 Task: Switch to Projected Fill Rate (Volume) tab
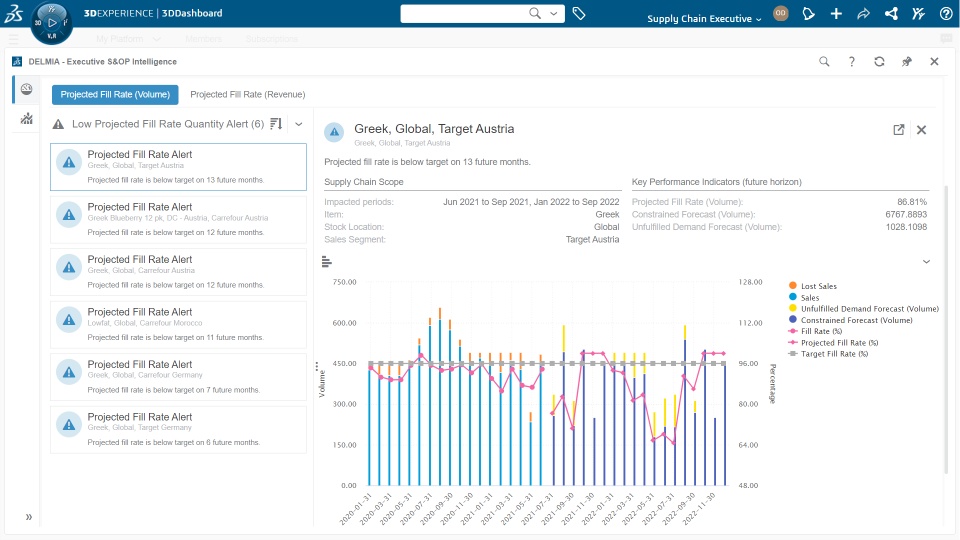pos(115,94)
